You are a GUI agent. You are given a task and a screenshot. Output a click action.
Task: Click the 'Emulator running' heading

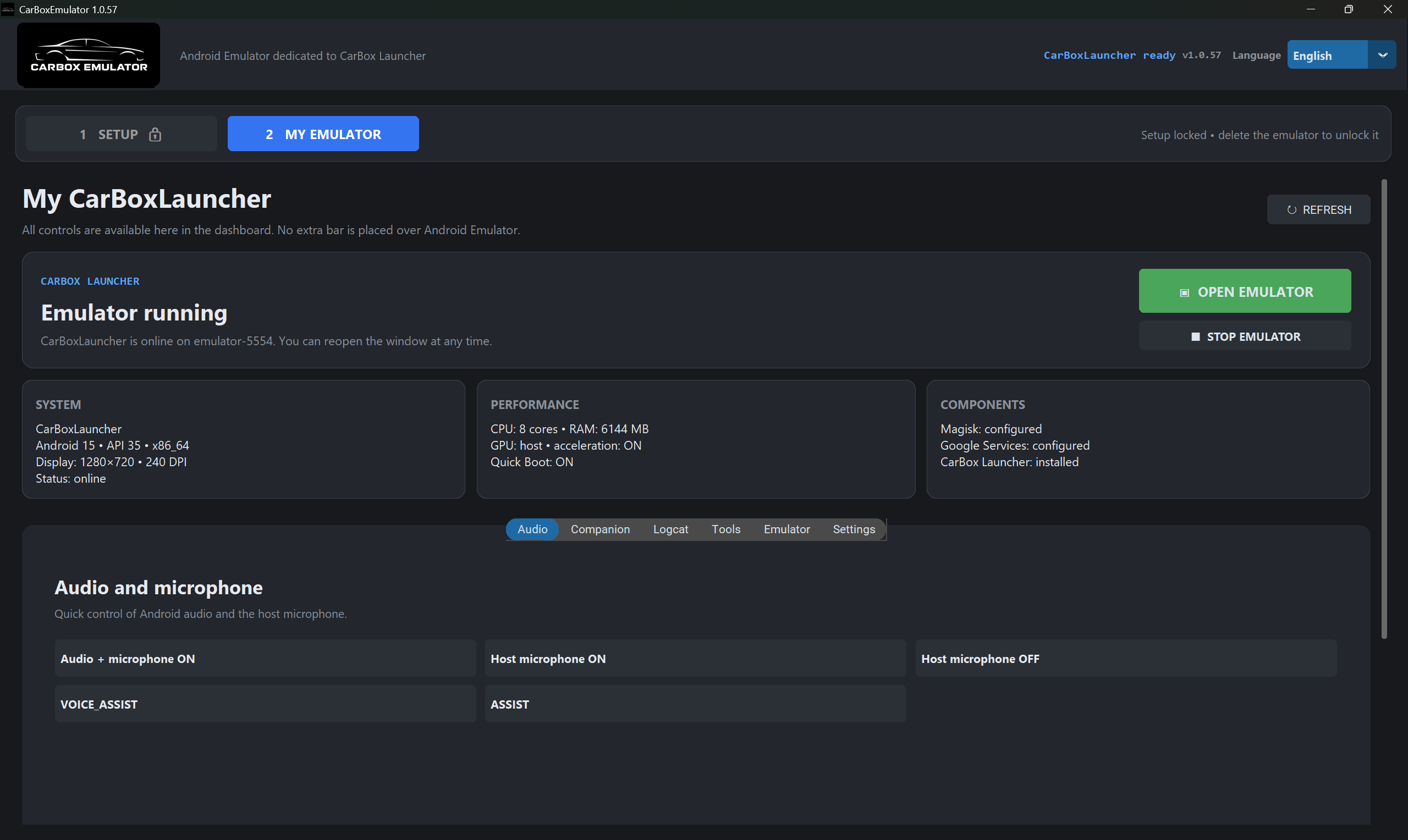pos(134,313)
